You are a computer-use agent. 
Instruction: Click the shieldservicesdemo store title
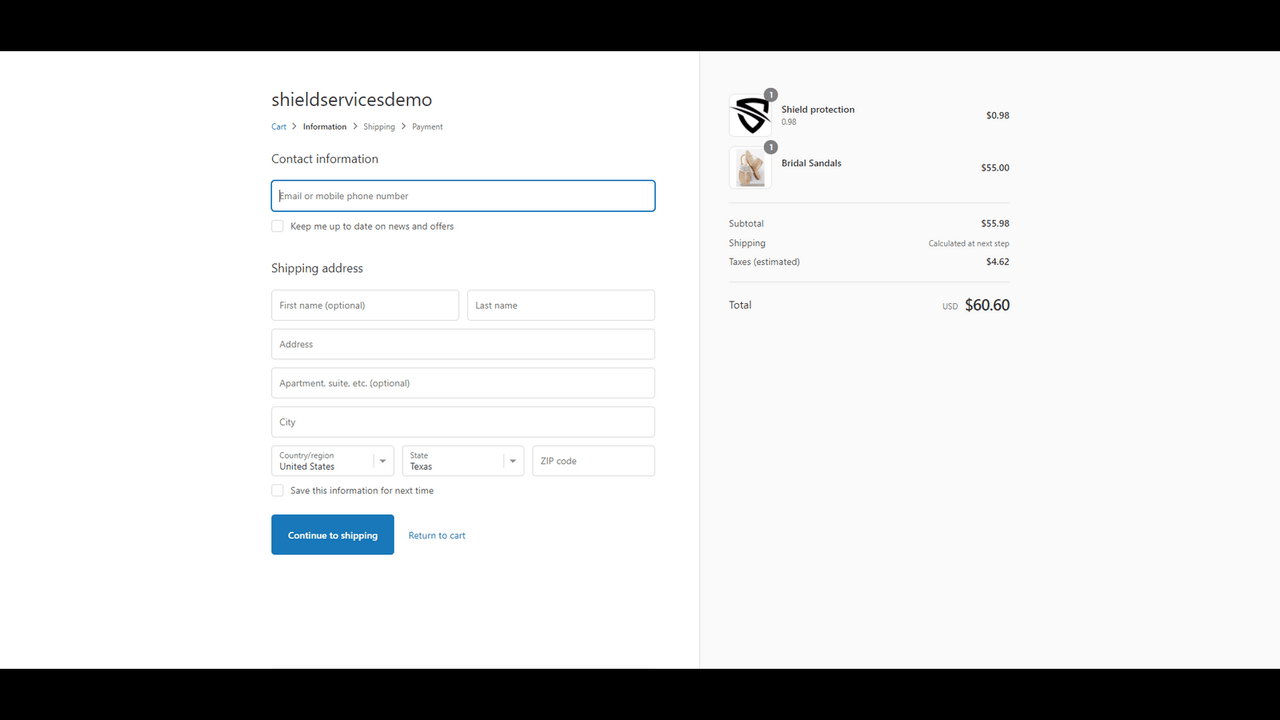(x=351, y=99)
